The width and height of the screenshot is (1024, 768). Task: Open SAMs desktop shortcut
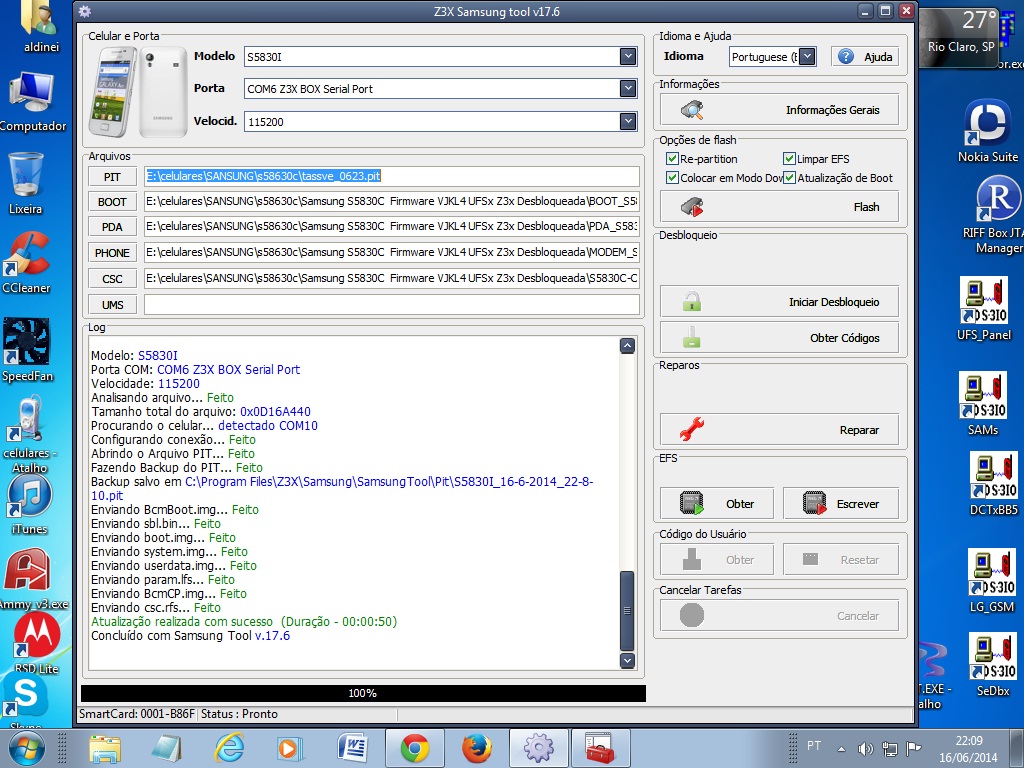coord(983,404)
